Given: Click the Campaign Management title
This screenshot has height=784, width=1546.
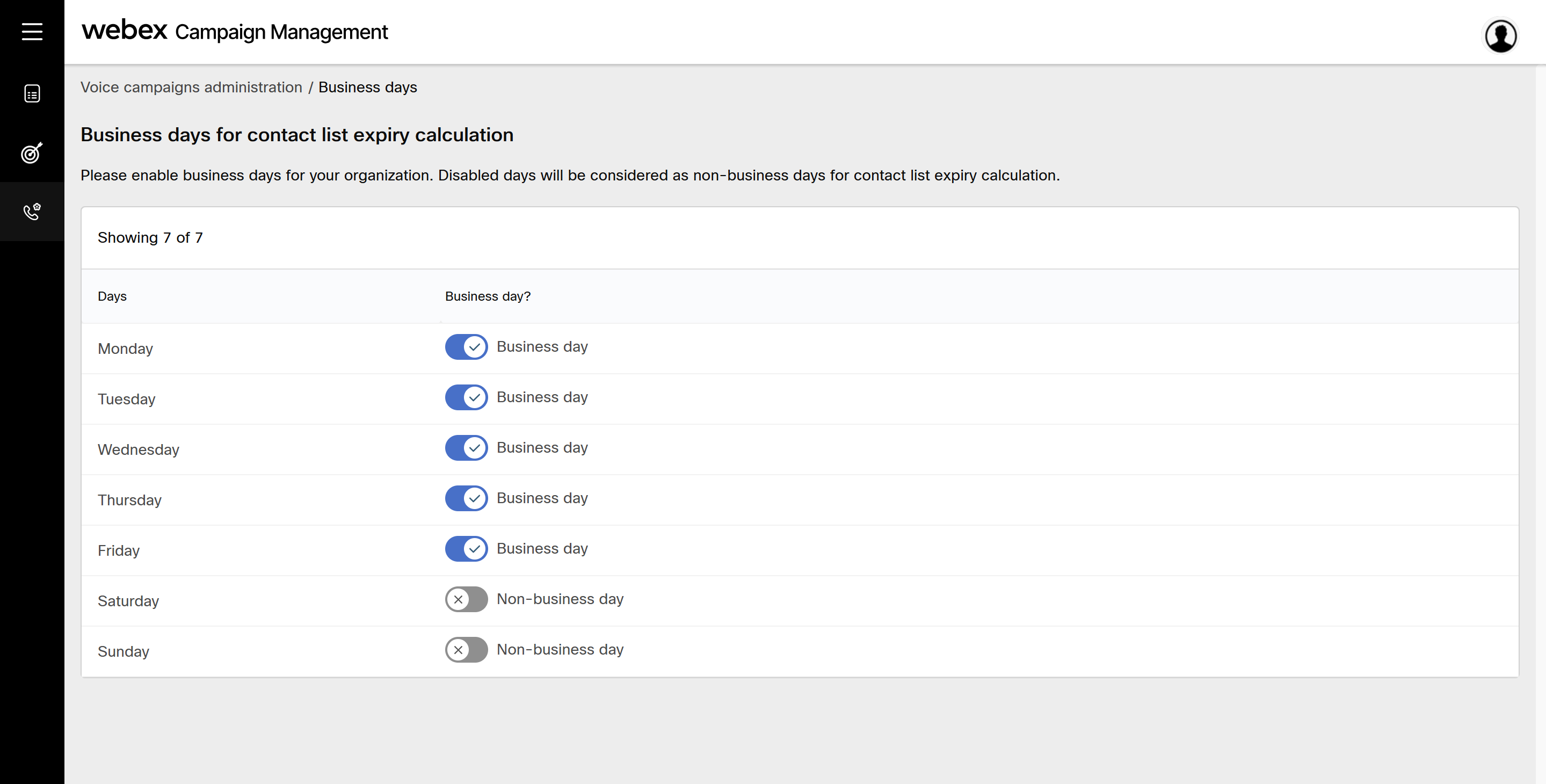Looking at the screenshot, I should (281, 32).
